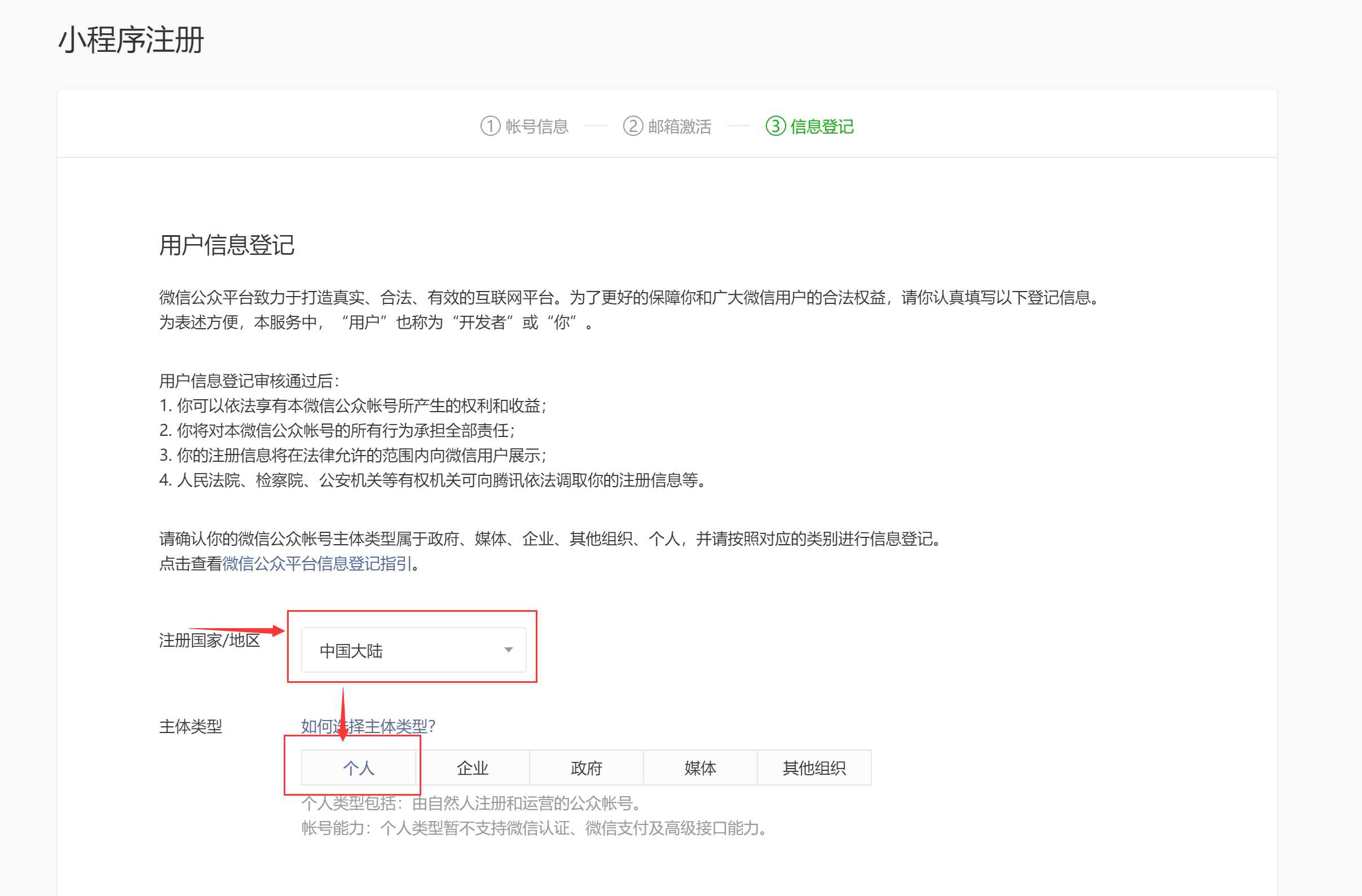
Task: Choose 其他组织 as subject type
Action: (x=814, y=768)
